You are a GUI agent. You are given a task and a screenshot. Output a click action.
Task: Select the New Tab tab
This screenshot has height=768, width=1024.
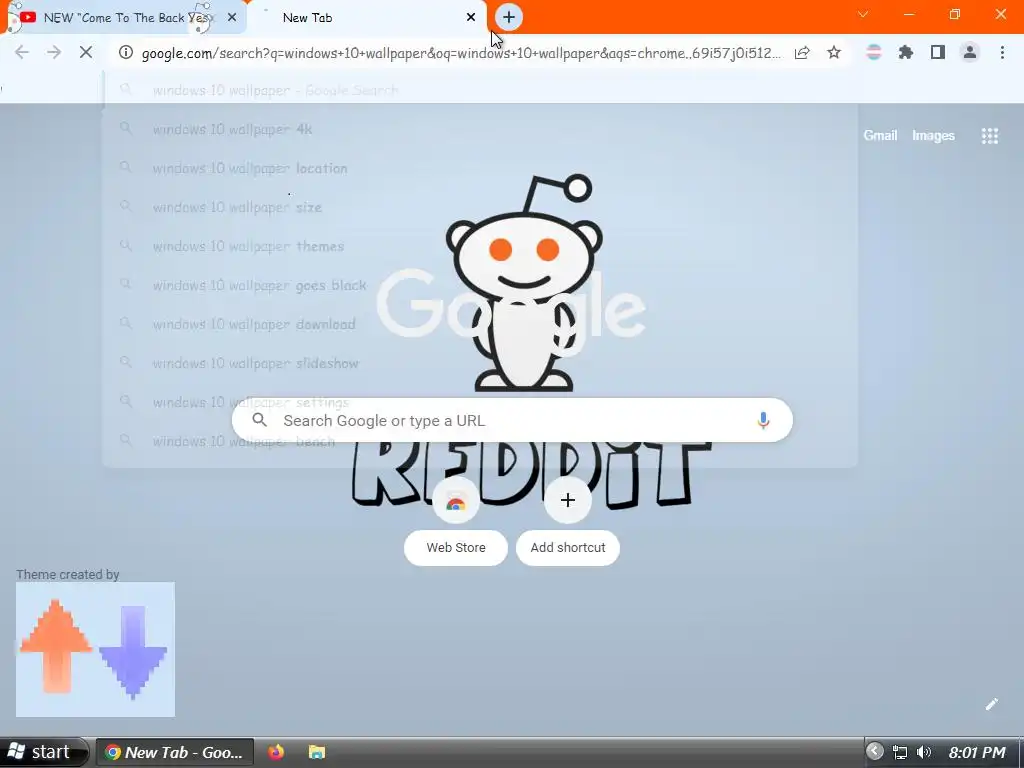click(x=366, y=18)
